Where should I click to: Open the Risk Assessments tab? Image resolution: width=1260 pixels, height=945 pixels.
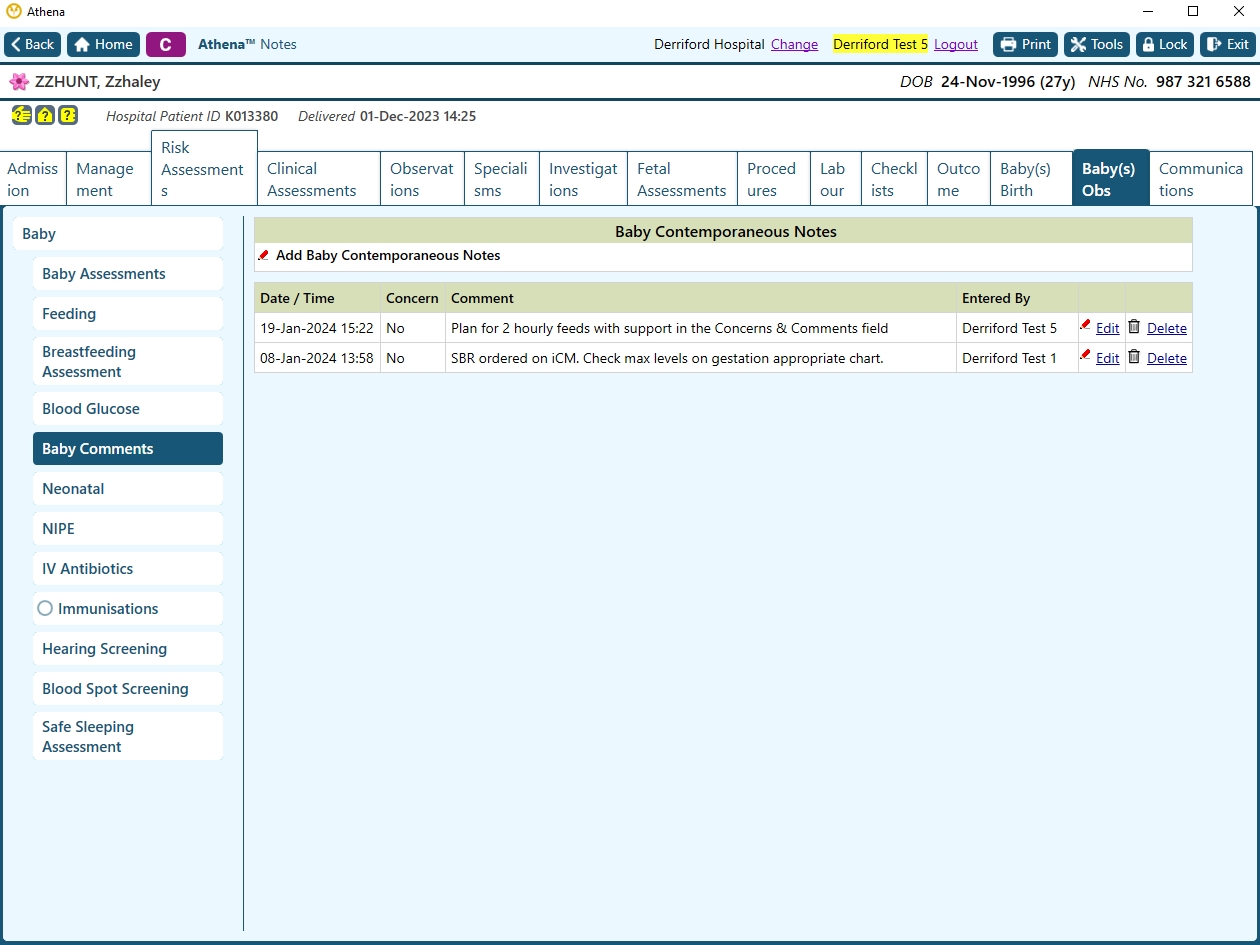point(204,168)
